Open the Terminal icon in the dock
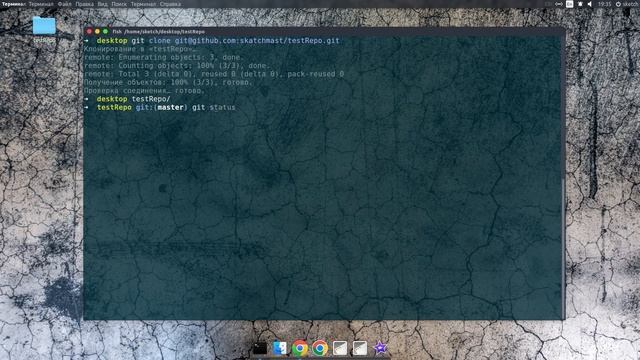Screen dimensions: 640x360 tap(260, 349)
